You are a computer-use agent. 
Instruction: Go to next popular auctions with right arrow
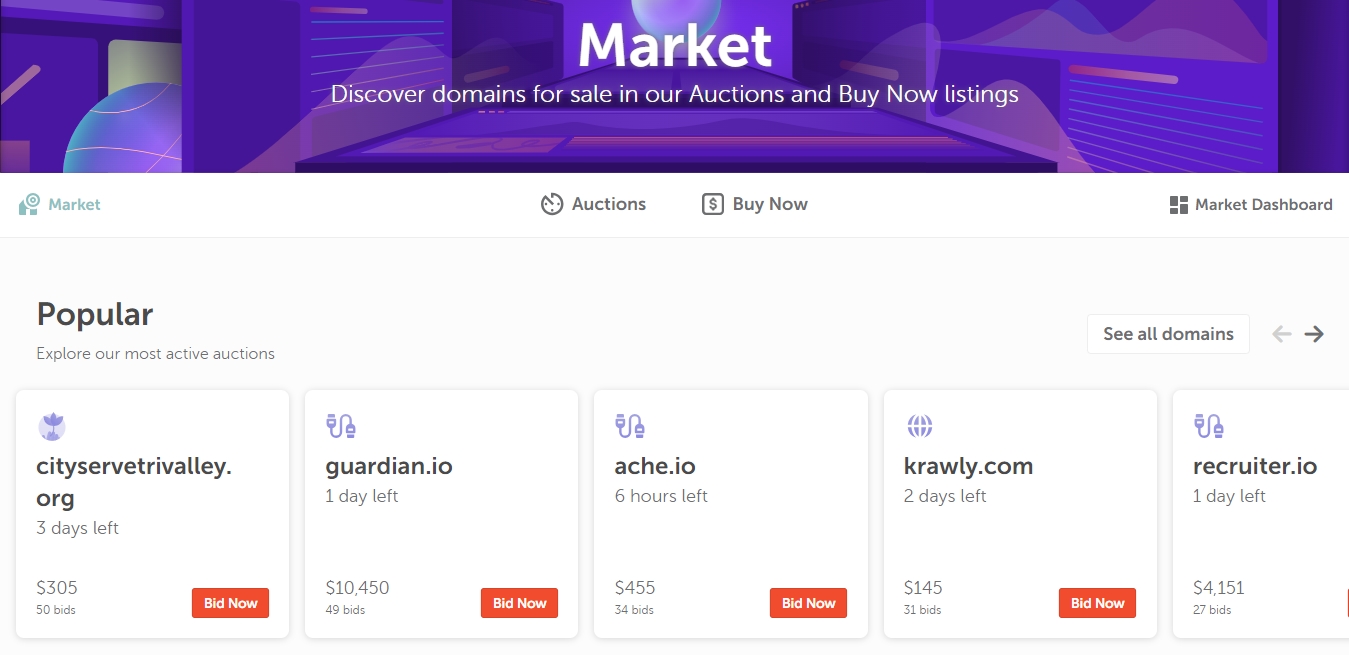coord(1314,334)
